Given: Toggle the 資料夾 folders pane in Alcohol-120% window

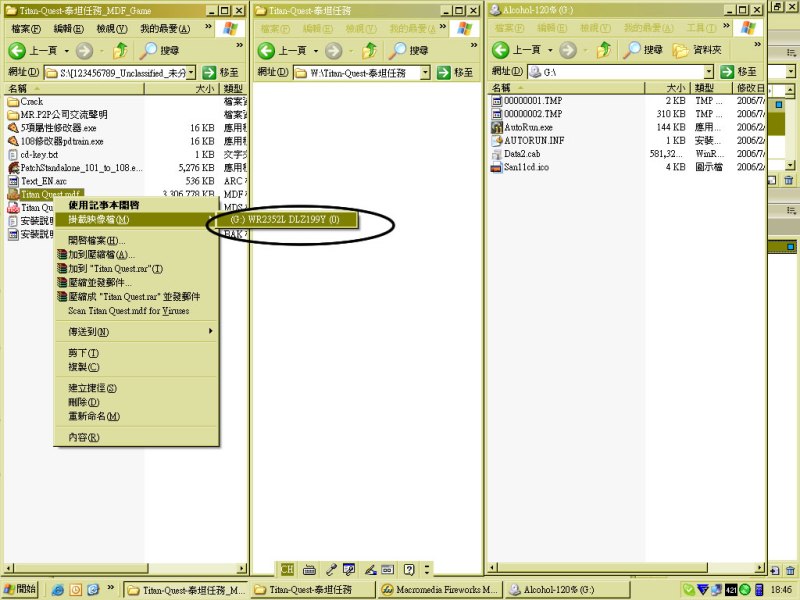Looking at the screenshot, I should [696, 49].
